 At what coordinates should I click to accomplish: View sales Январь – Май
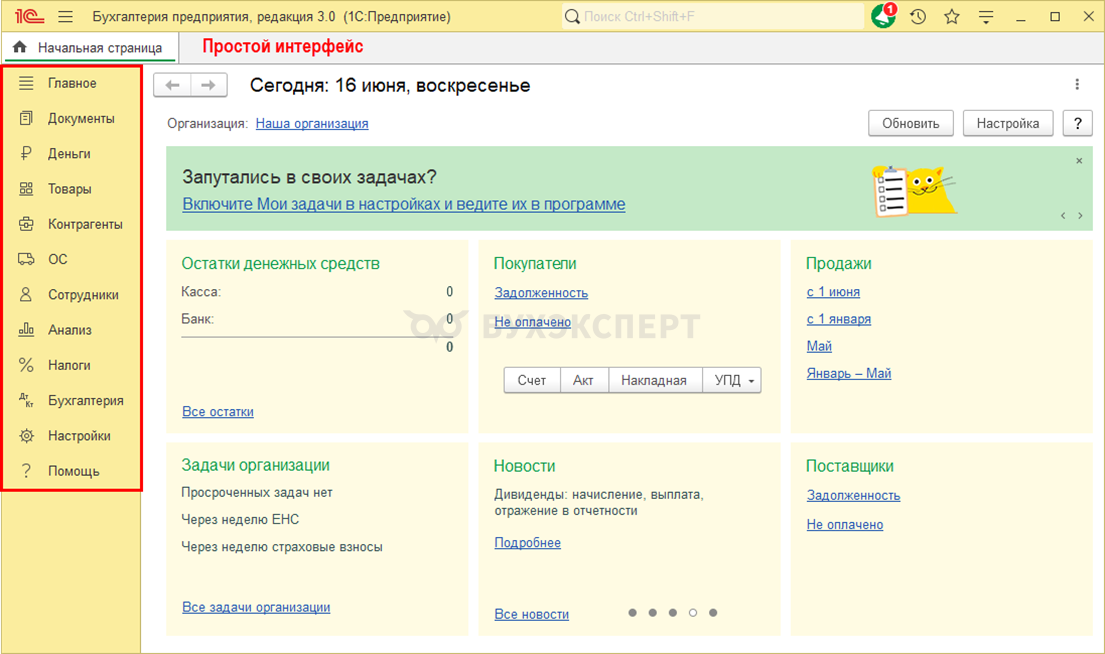(x=848, y=374)
